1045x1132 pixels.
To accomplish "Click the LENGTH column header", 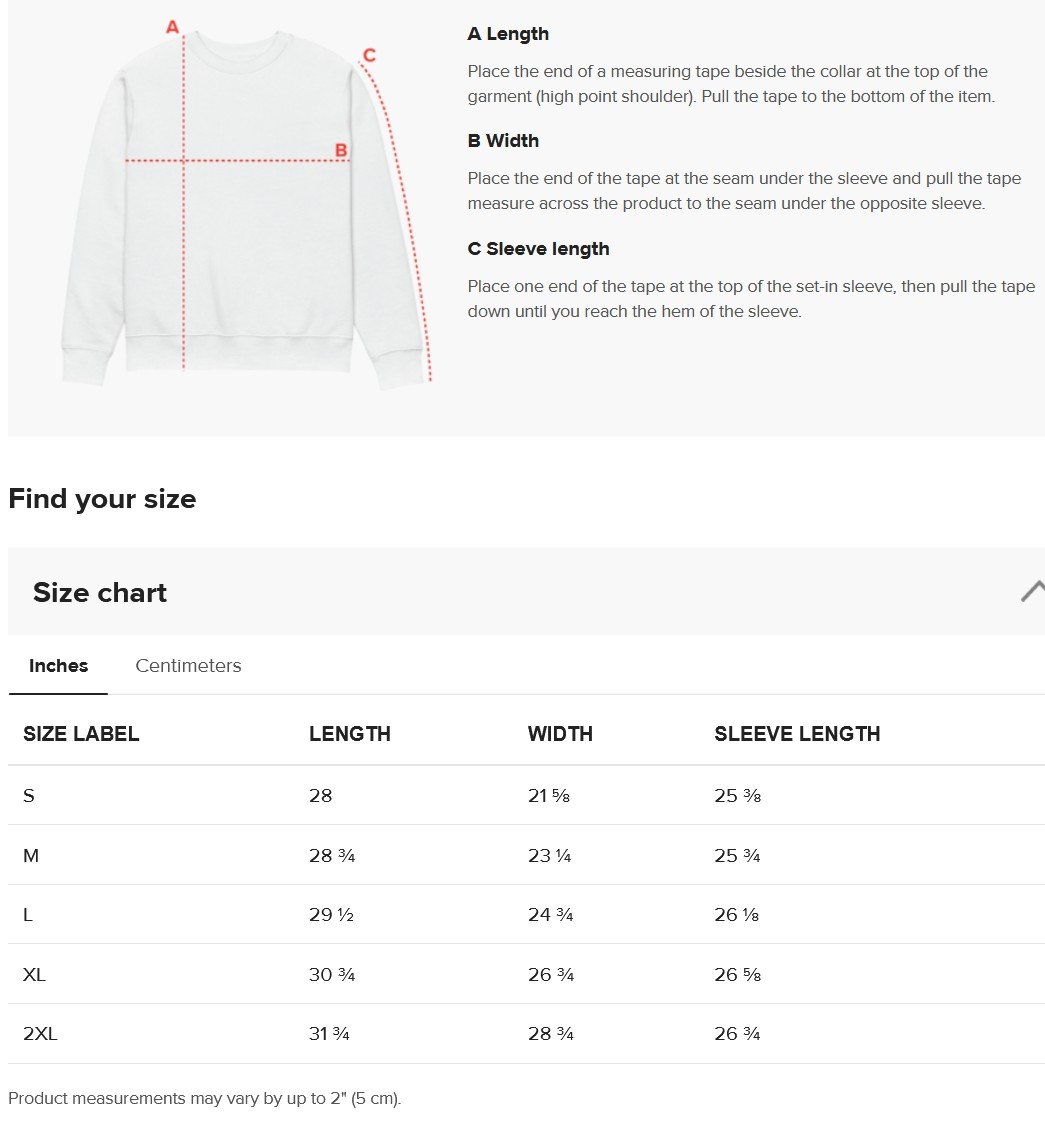I will pyautogui.click(x=350, y=733).
